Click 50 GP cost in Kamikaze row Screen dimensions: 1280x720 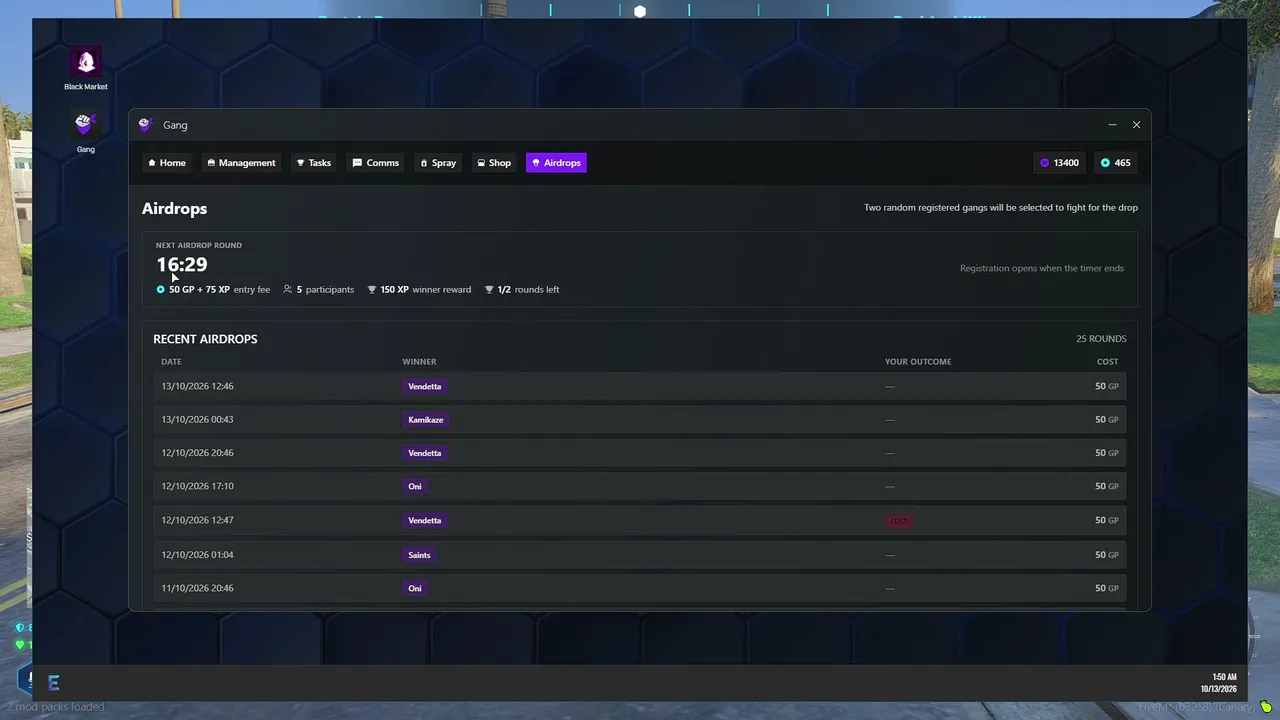(x=1107, y=420)
